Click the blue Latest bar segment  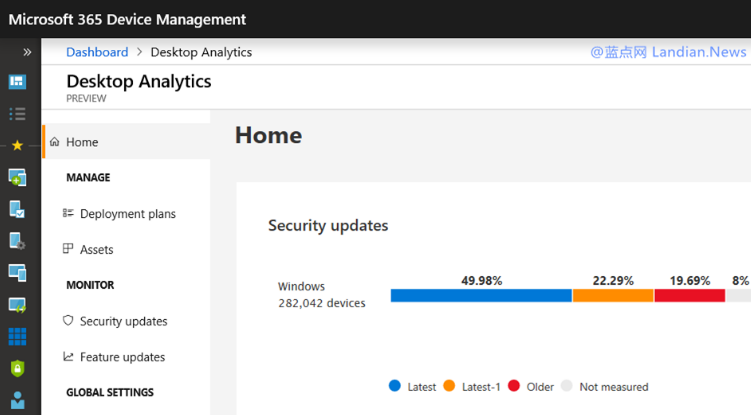(x=481, y=296)
